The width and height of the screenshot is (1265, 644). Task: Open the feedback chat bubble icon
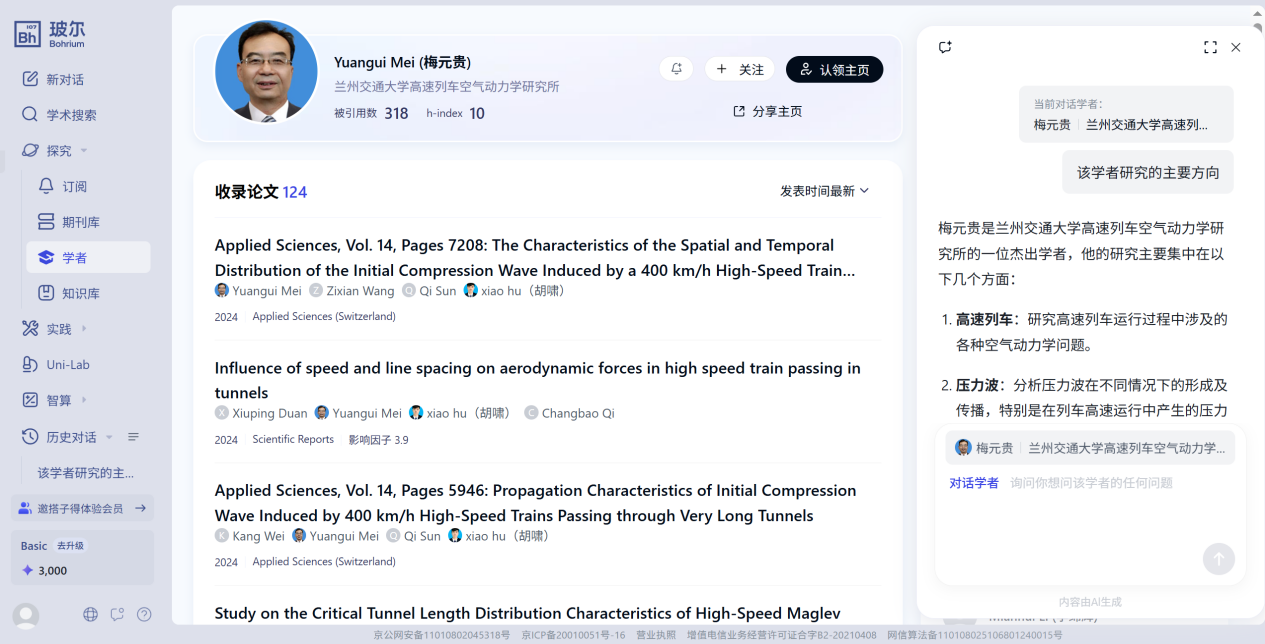(x=117, y=614)
